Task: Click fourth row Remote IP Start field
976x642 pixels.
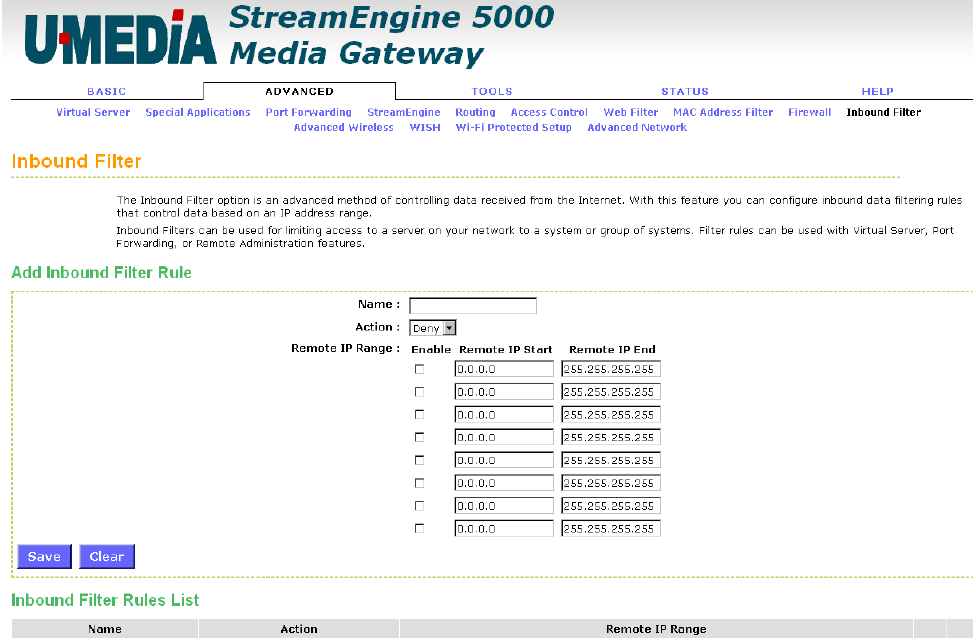Action: point(504,437)
